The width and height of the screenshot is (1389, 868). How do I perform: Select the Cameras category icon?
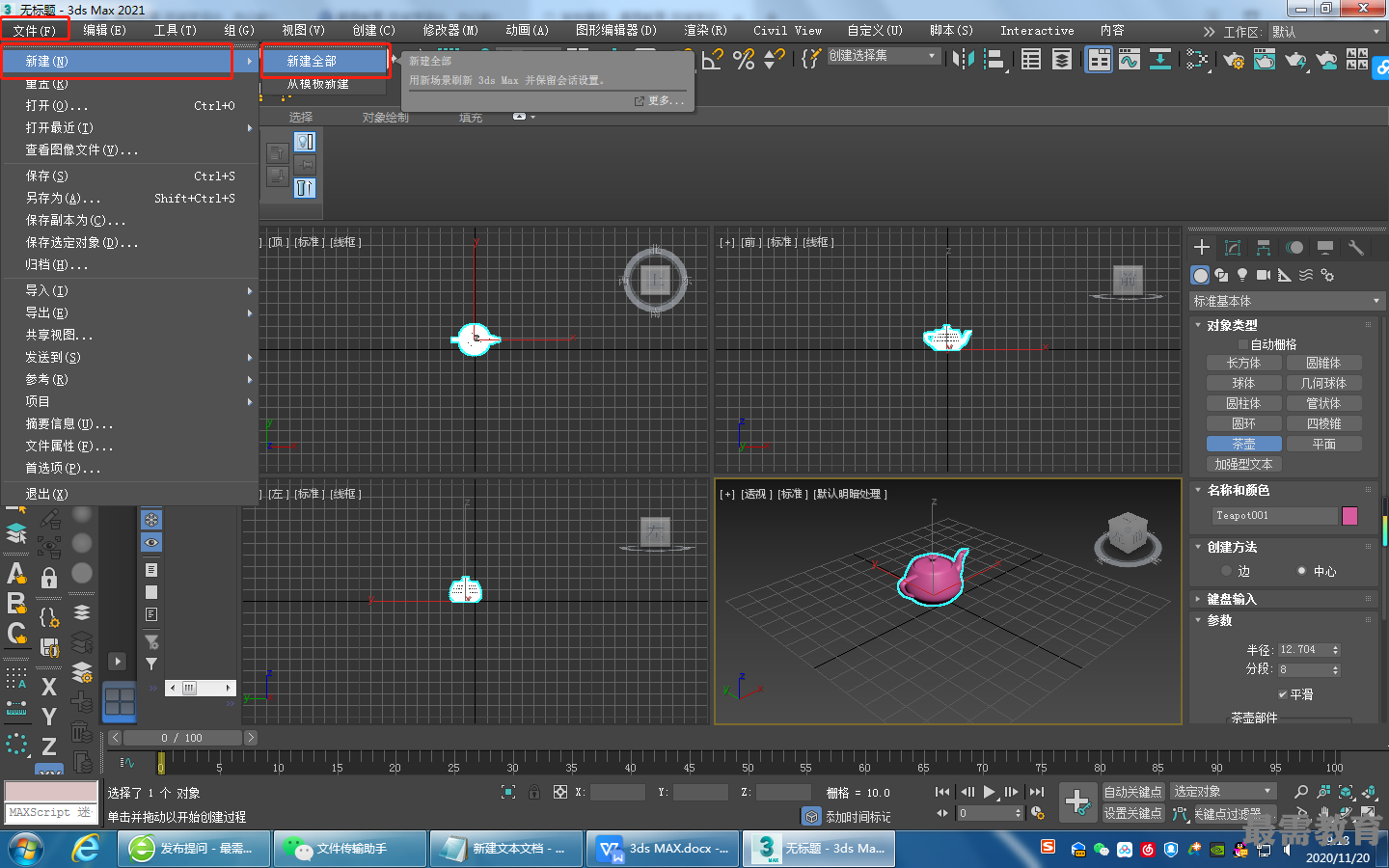(x=1264, y=275)
